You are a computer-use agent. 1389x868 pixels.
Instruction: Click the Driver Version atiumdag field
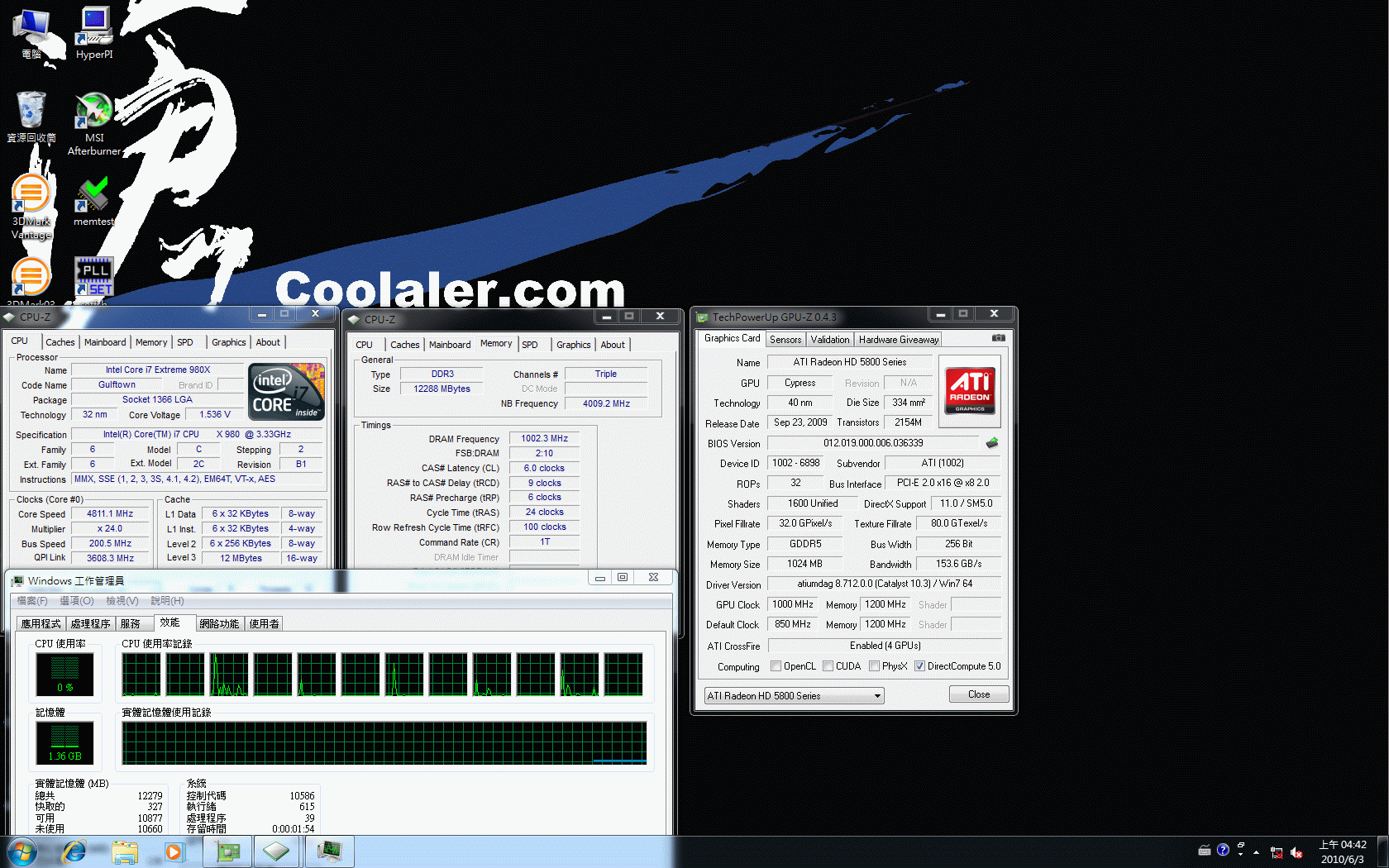click(885, 584)
